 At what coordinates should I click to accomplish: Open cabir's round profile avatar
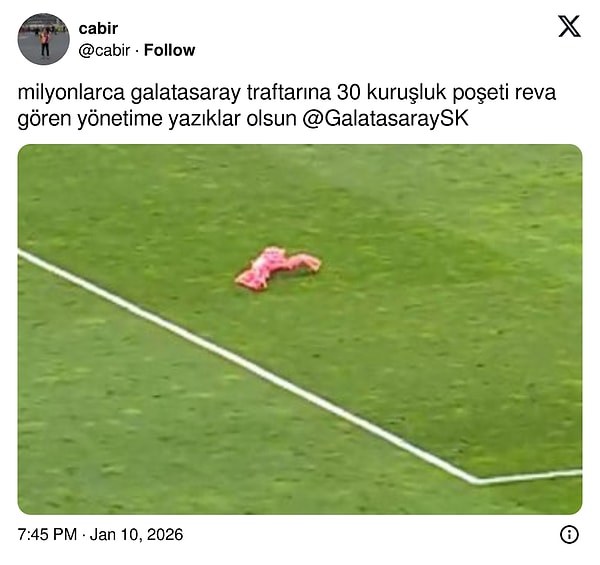click(x=44, y=39)
